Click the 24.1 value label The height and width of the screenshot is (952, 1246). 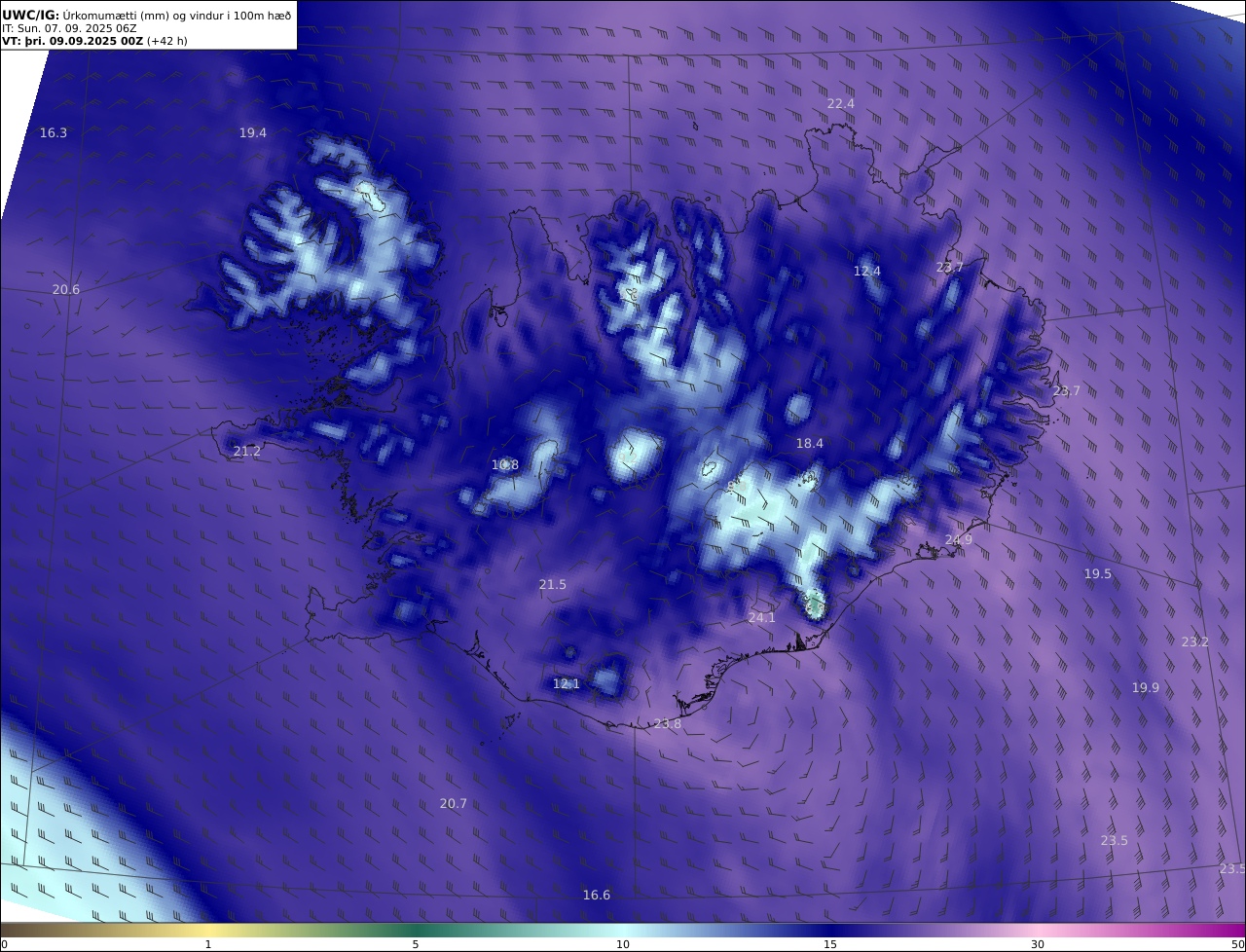click(762, 618)
